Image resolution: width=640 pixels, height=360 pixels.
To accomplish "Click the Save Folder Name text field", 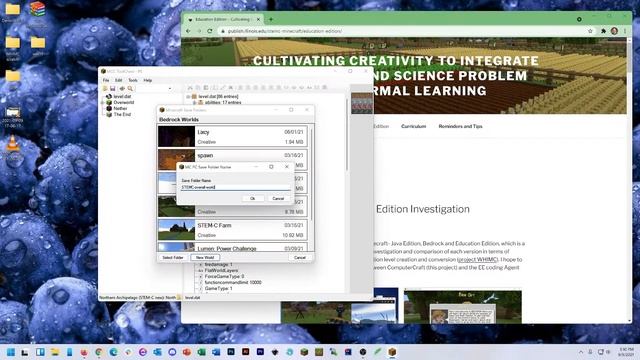I will 236,187.
